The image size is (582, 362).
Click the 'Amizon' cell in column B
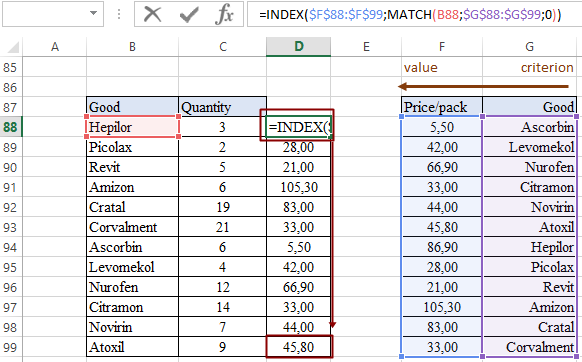(x=133, y=187)
